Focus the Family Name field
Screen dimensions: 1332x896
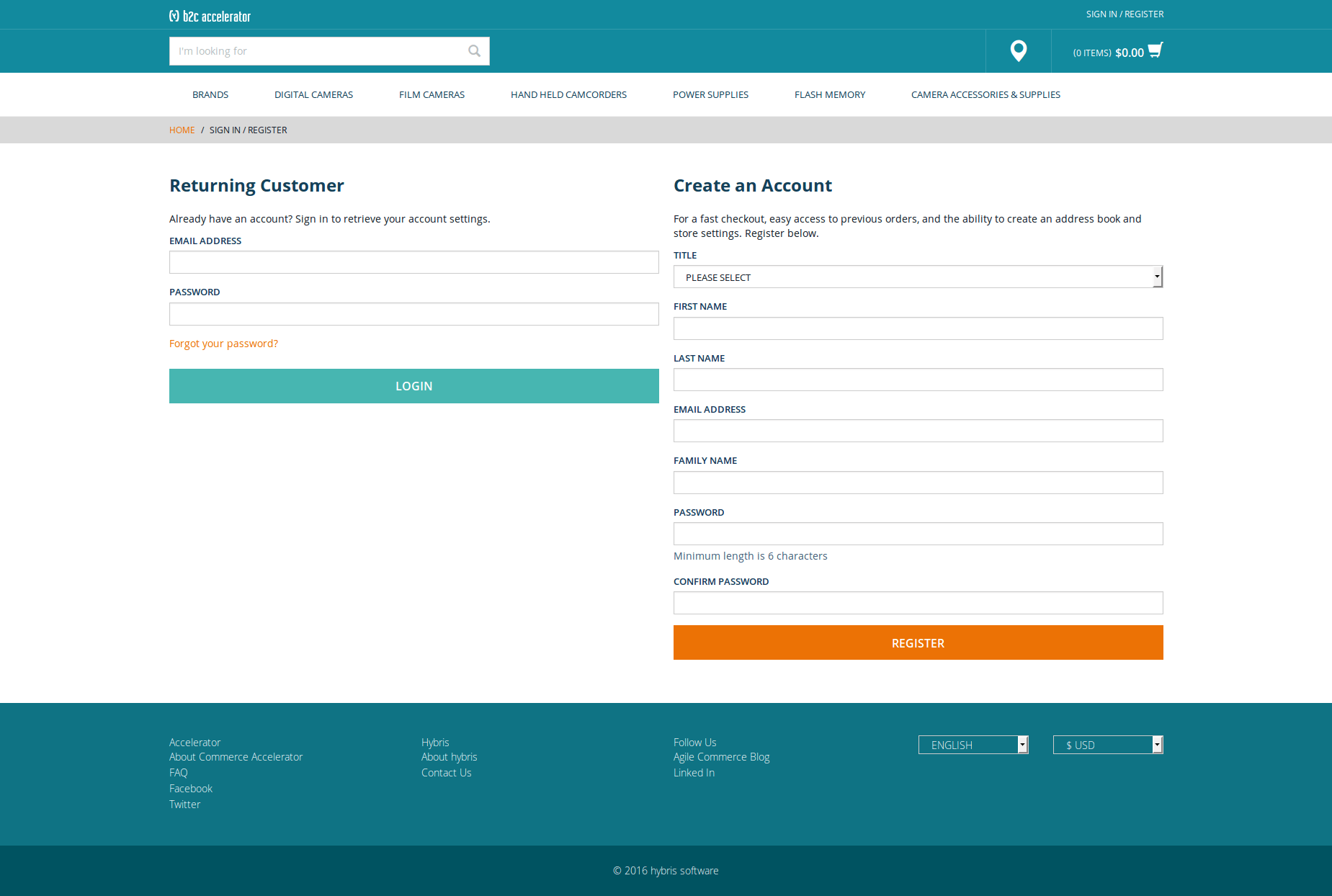[918, 483]
